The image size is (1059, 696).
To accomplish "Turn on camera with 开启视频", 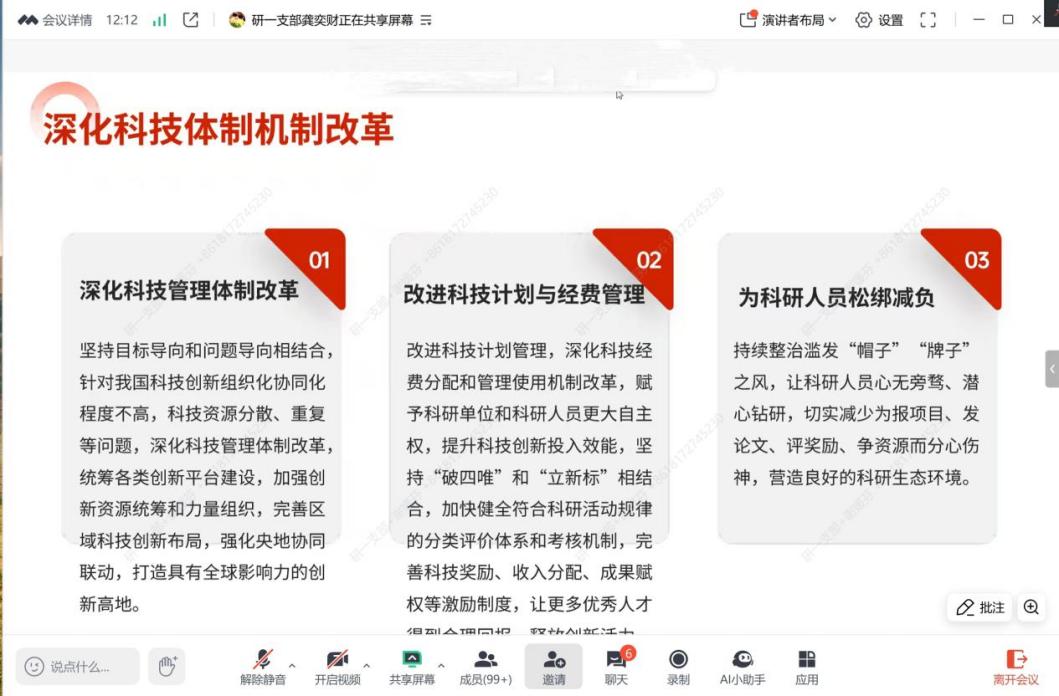I will (x=337, y=660).
